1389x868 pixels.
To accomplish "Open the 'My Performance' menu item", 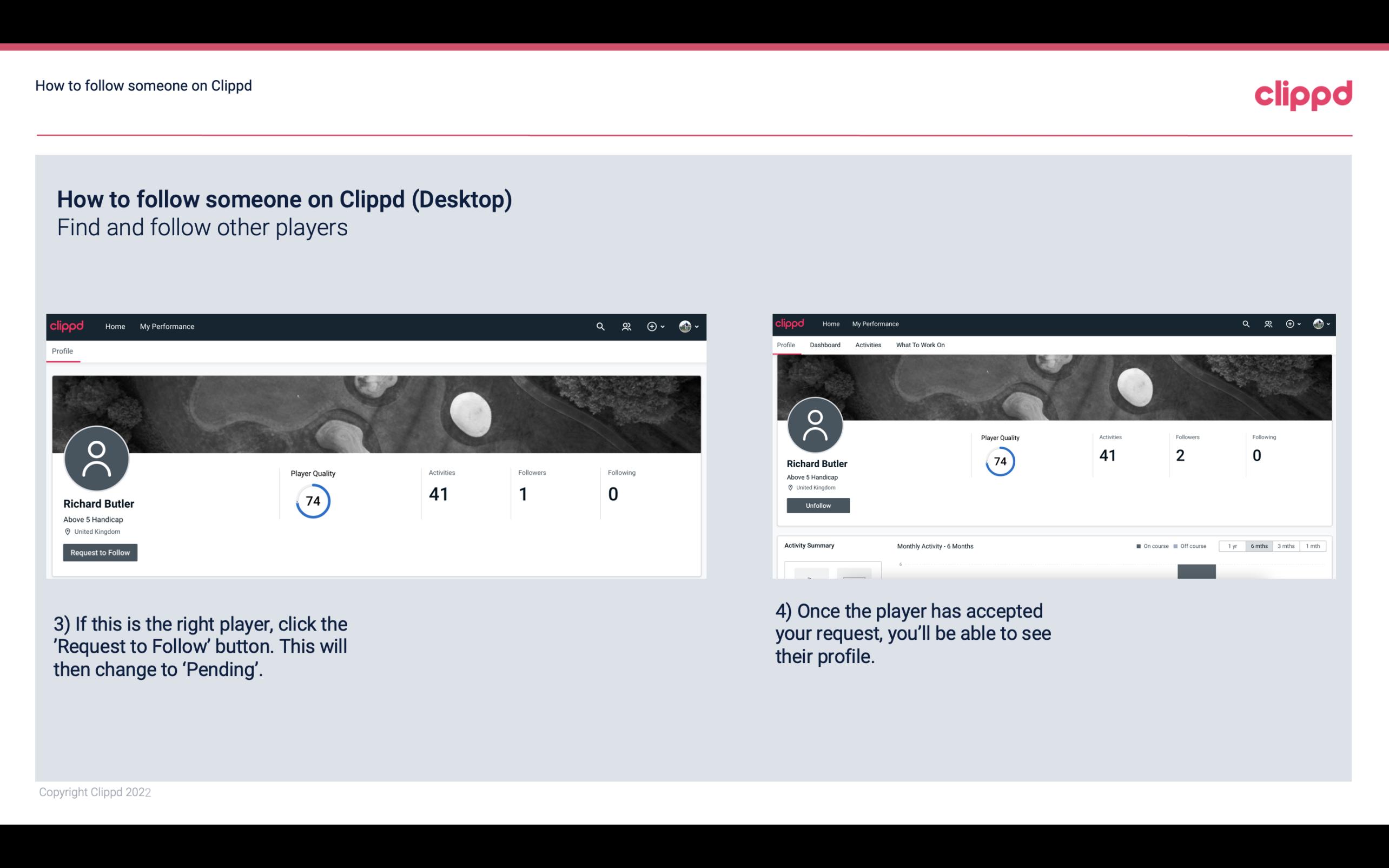I will [x=166, y=326].
